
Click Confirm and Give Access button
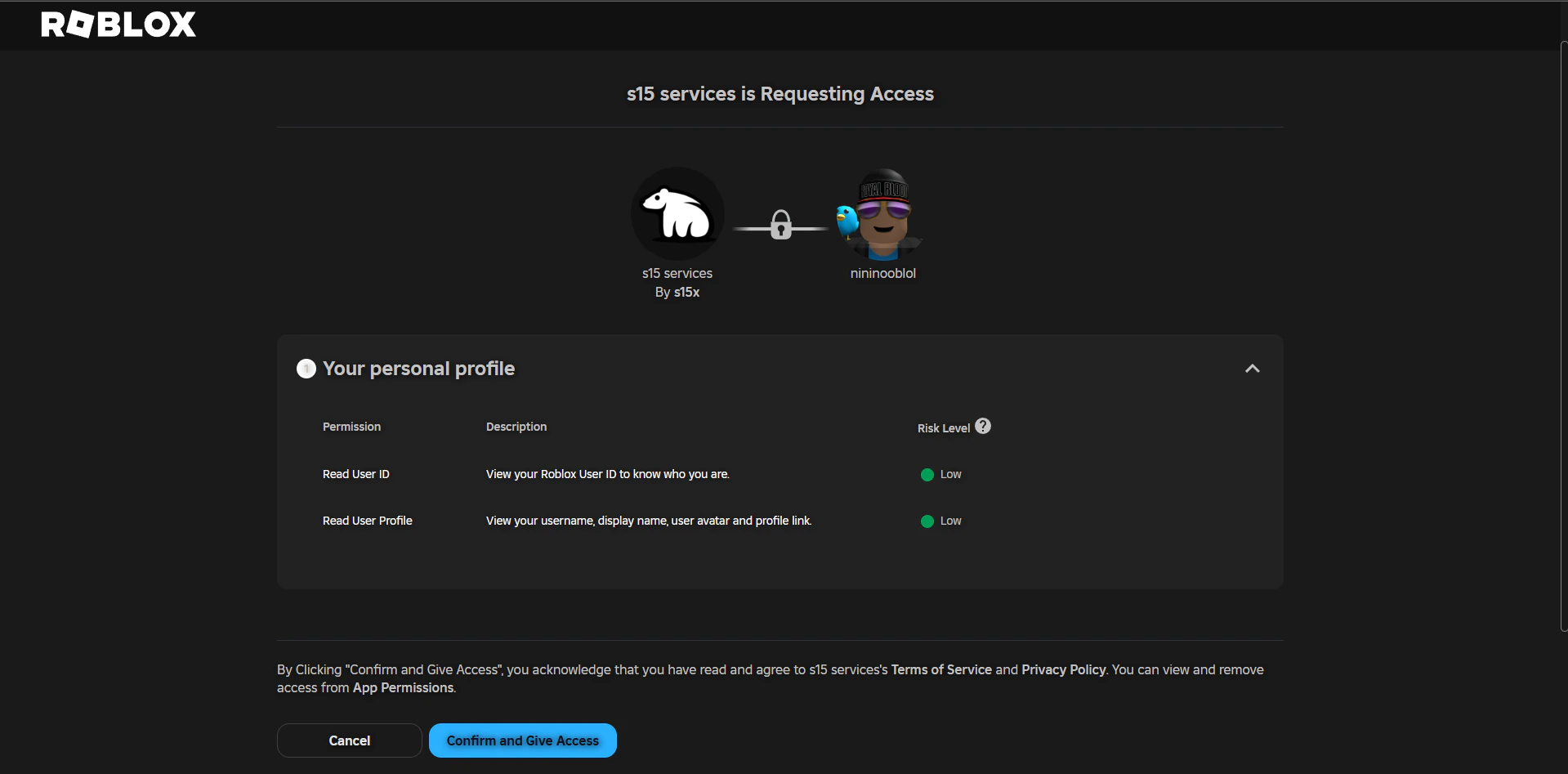pyautogui.click(x=523, y=740)
